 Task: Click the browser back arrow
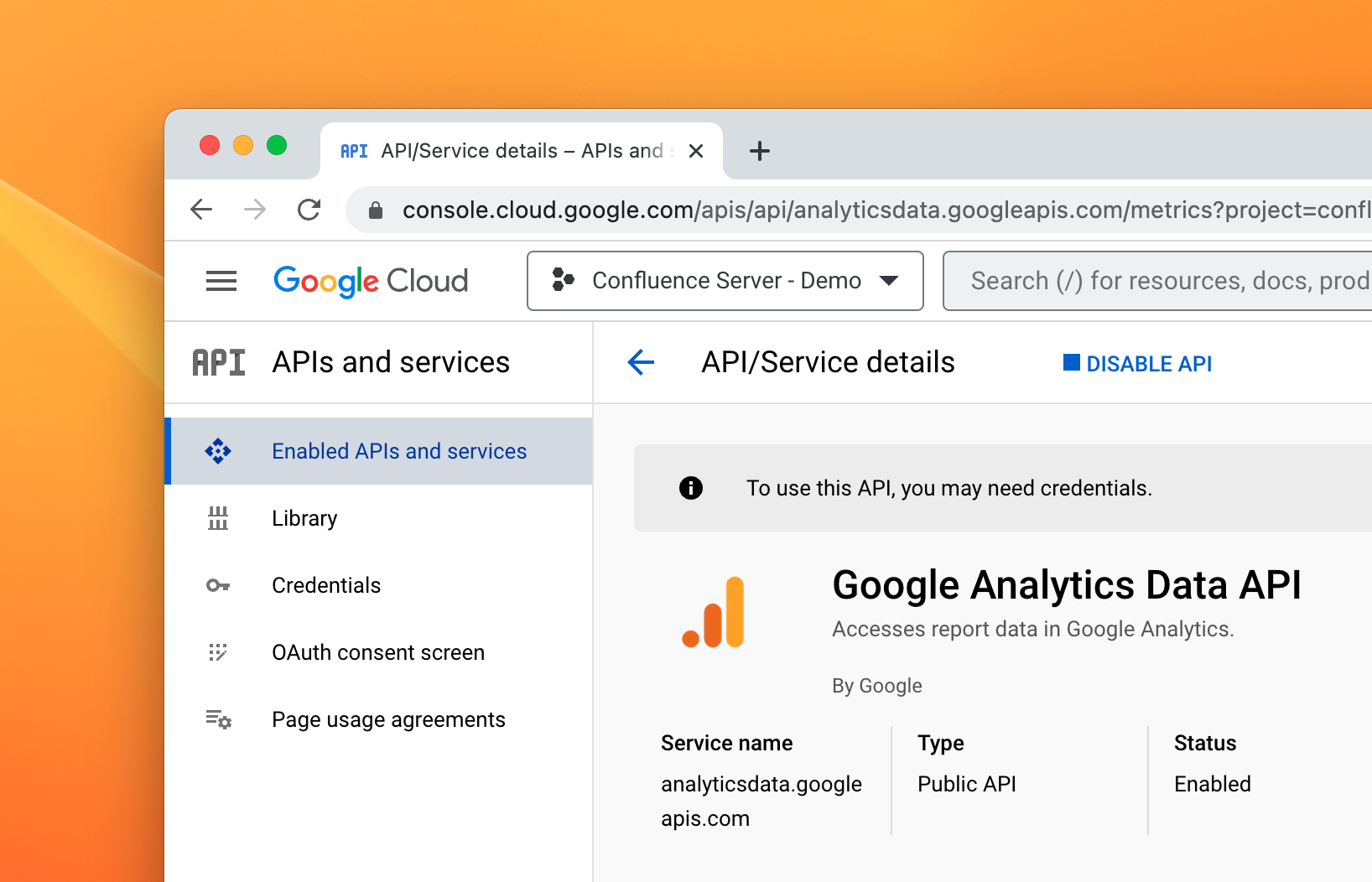tap(201, 210)
